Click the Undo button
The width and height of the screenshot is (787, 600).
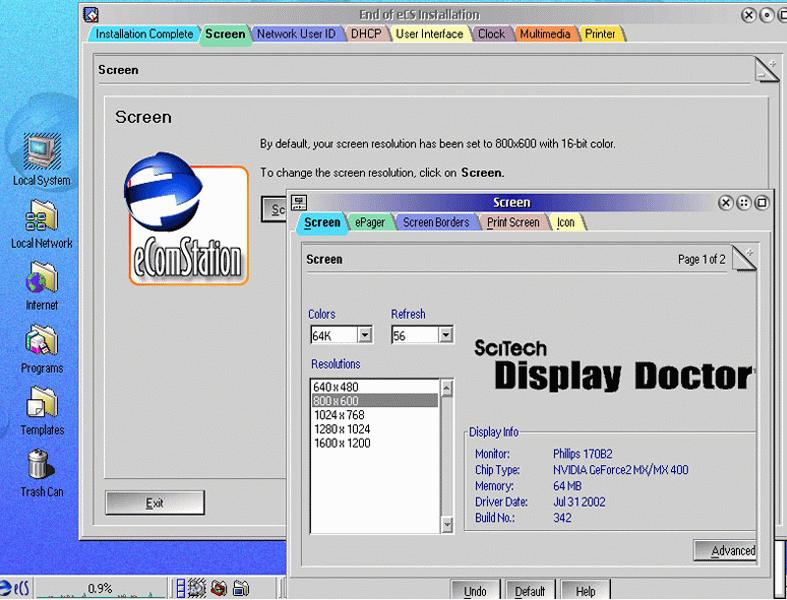pos(475,590)
